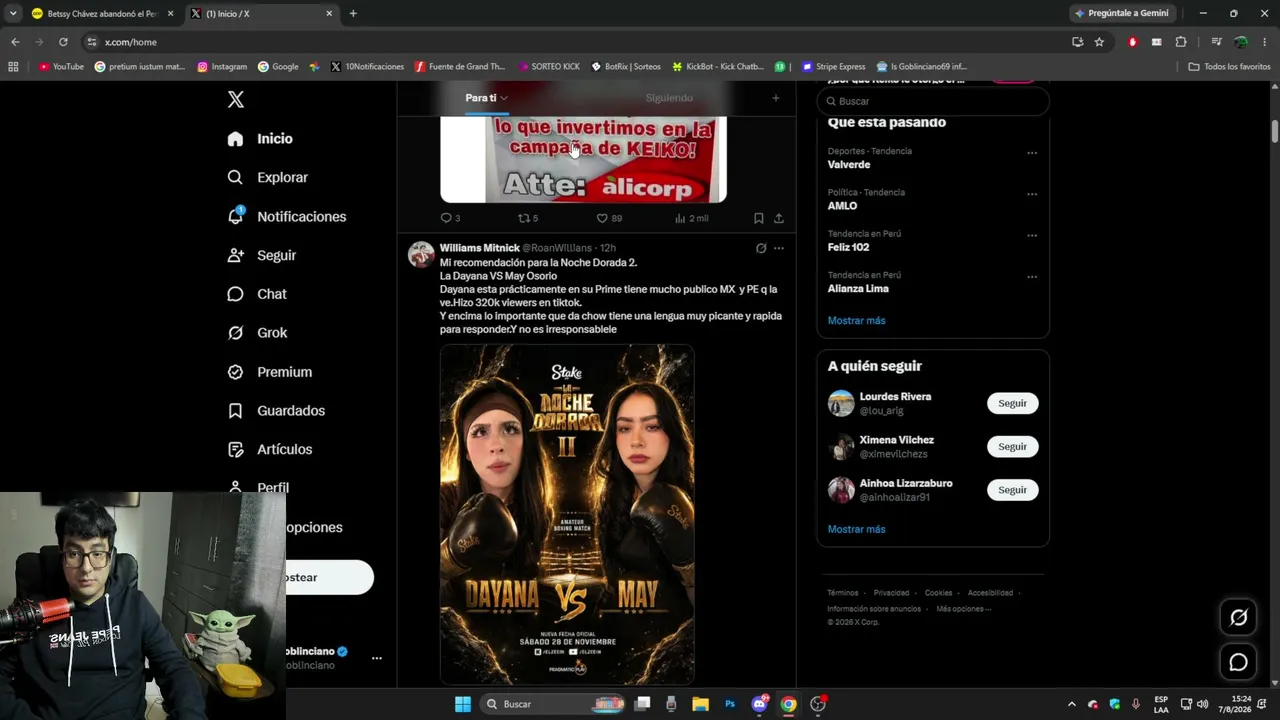
Task: Open the Artículos section
Action: tap(270, 450)
